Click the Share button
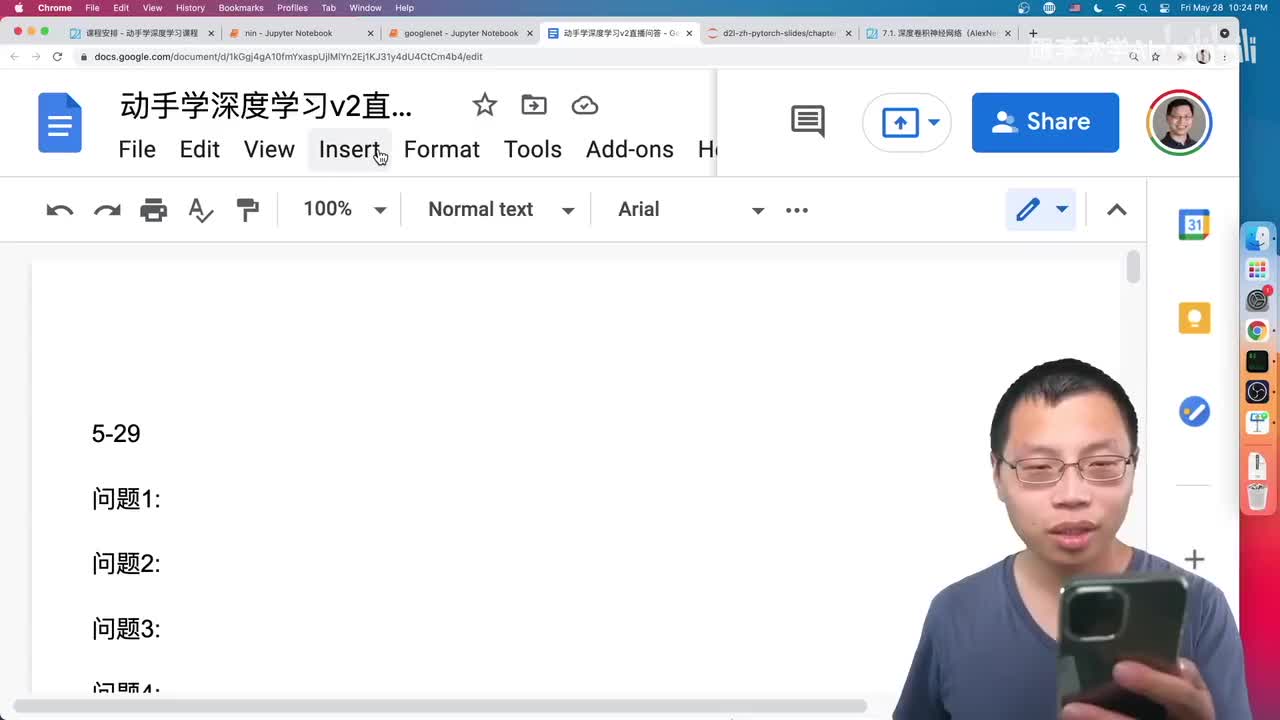Viewport: 1280px width, 720px height. pyautogui.click(x=1045, y=122)
